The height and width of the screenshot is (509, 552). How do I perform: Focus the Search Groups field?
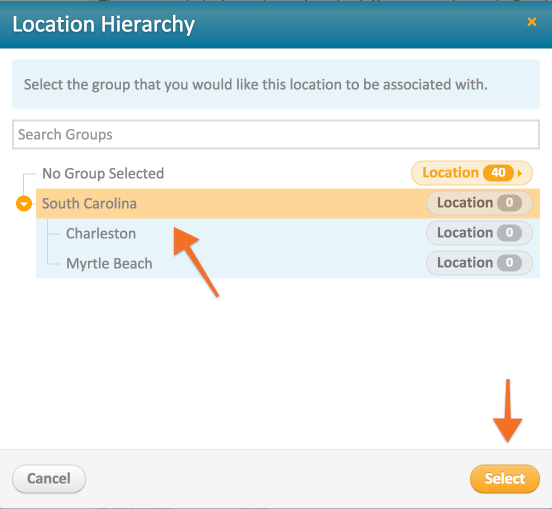276,134
